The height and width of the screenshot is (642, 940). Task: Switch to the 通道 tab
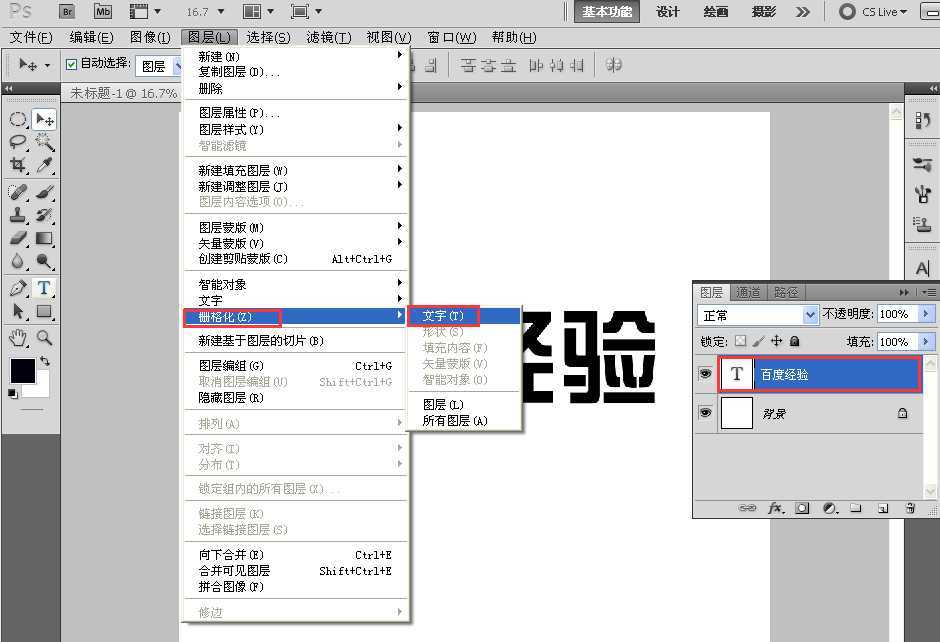(748, 292)
